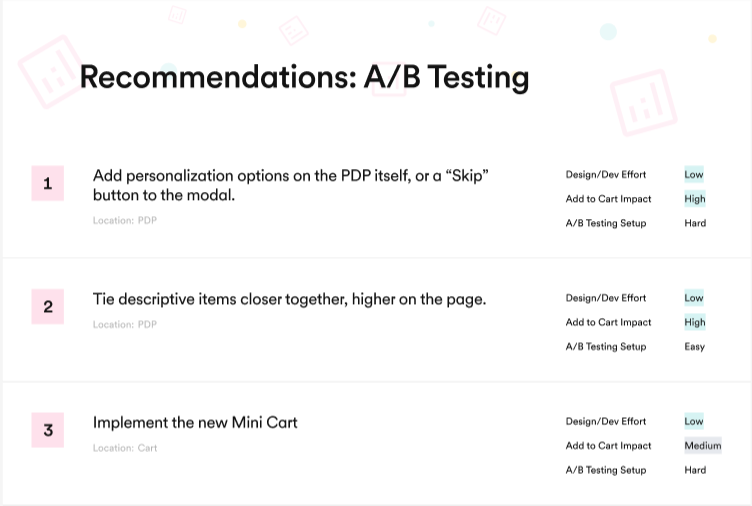Viewport: 752px width, 506px height.
Task: Click the Medium tag for Add to Cart Impact
Action: tap(703, 446)
